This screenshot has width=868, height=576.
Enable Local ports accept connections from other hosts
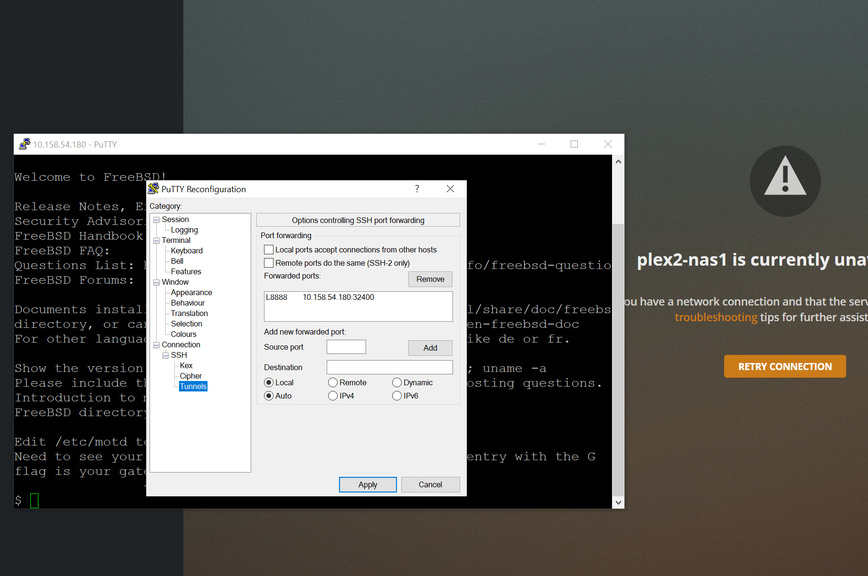[269, 250]
